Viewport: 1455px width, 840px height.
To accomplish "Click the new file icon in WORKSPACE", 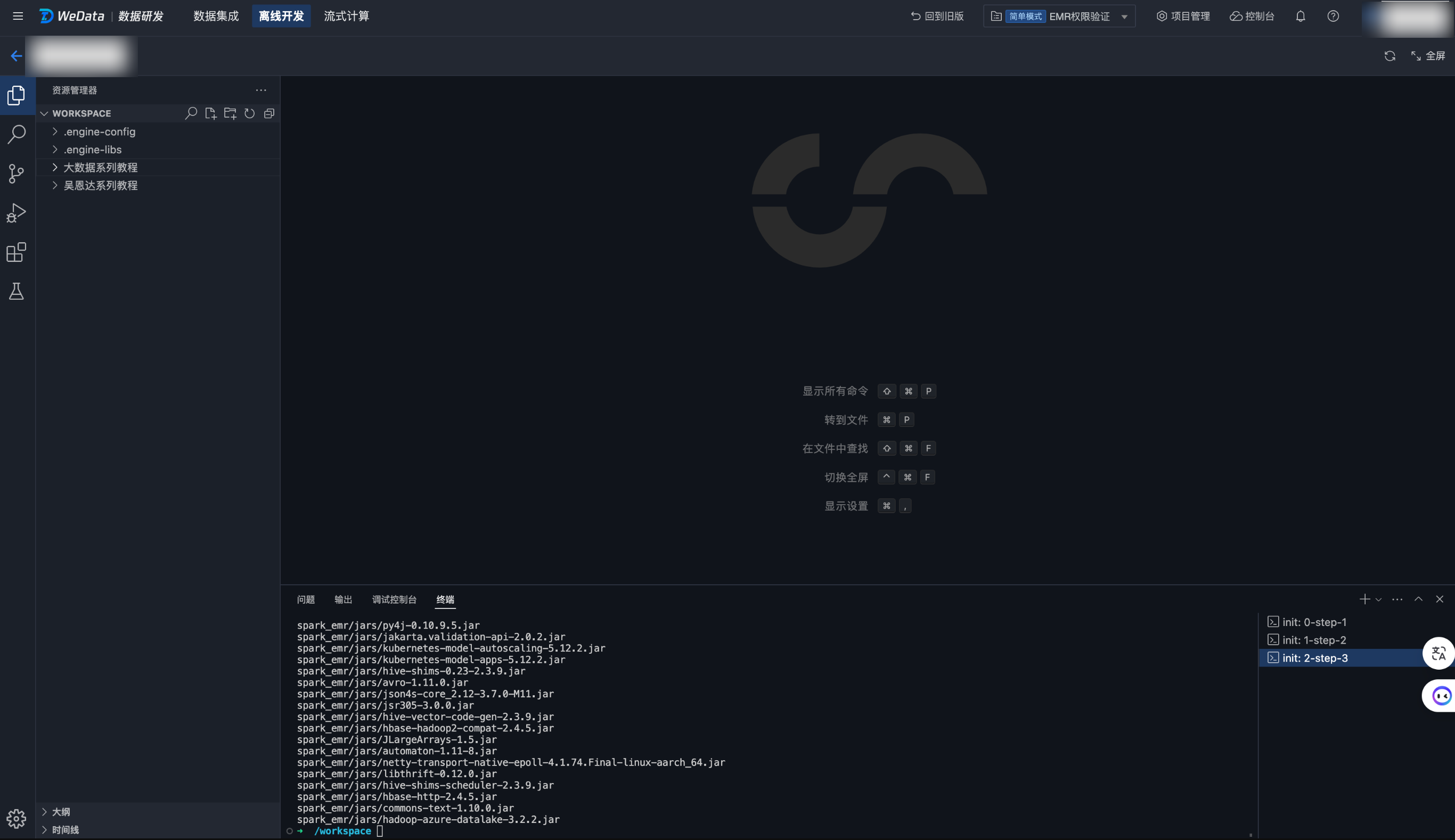I will [x=211, y=113].
